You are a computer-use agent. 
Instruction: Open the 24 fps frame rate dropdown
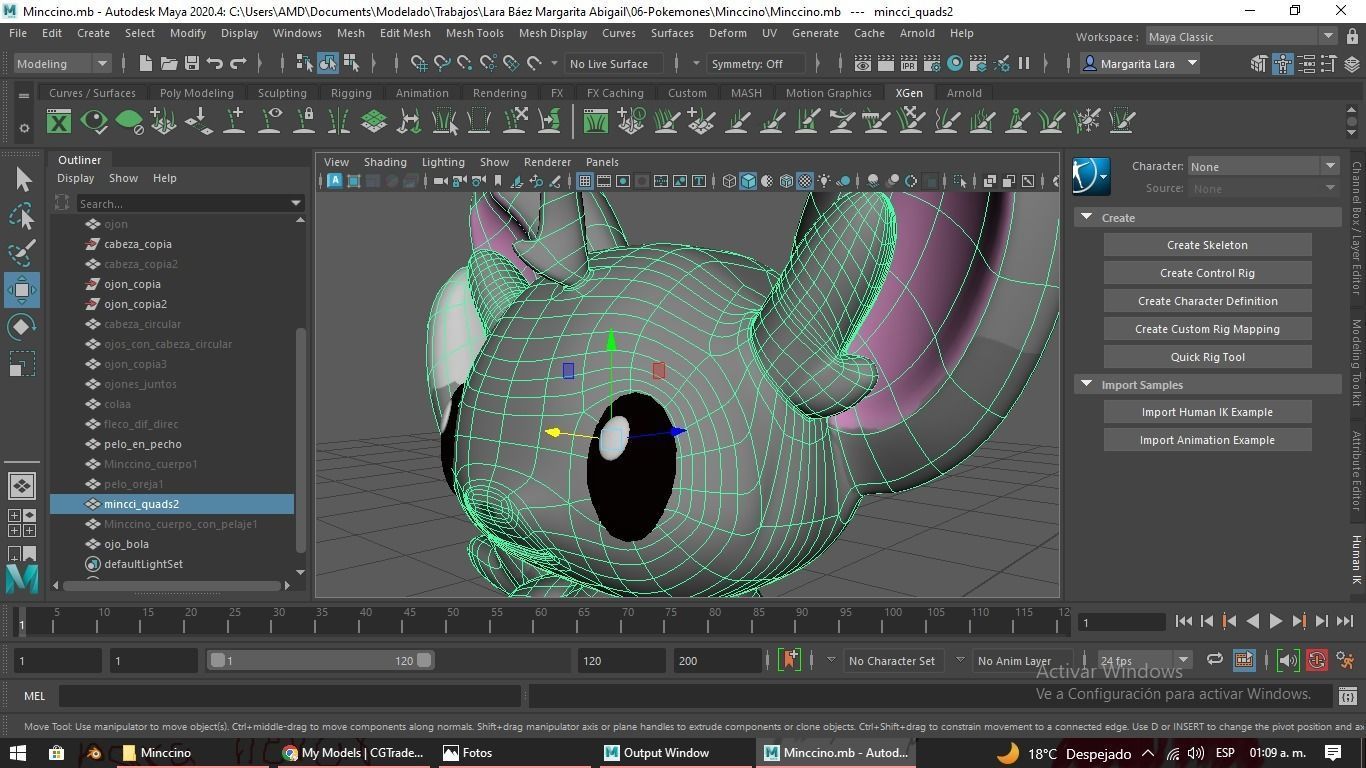pyautogui.click(x=1144, y=660)
